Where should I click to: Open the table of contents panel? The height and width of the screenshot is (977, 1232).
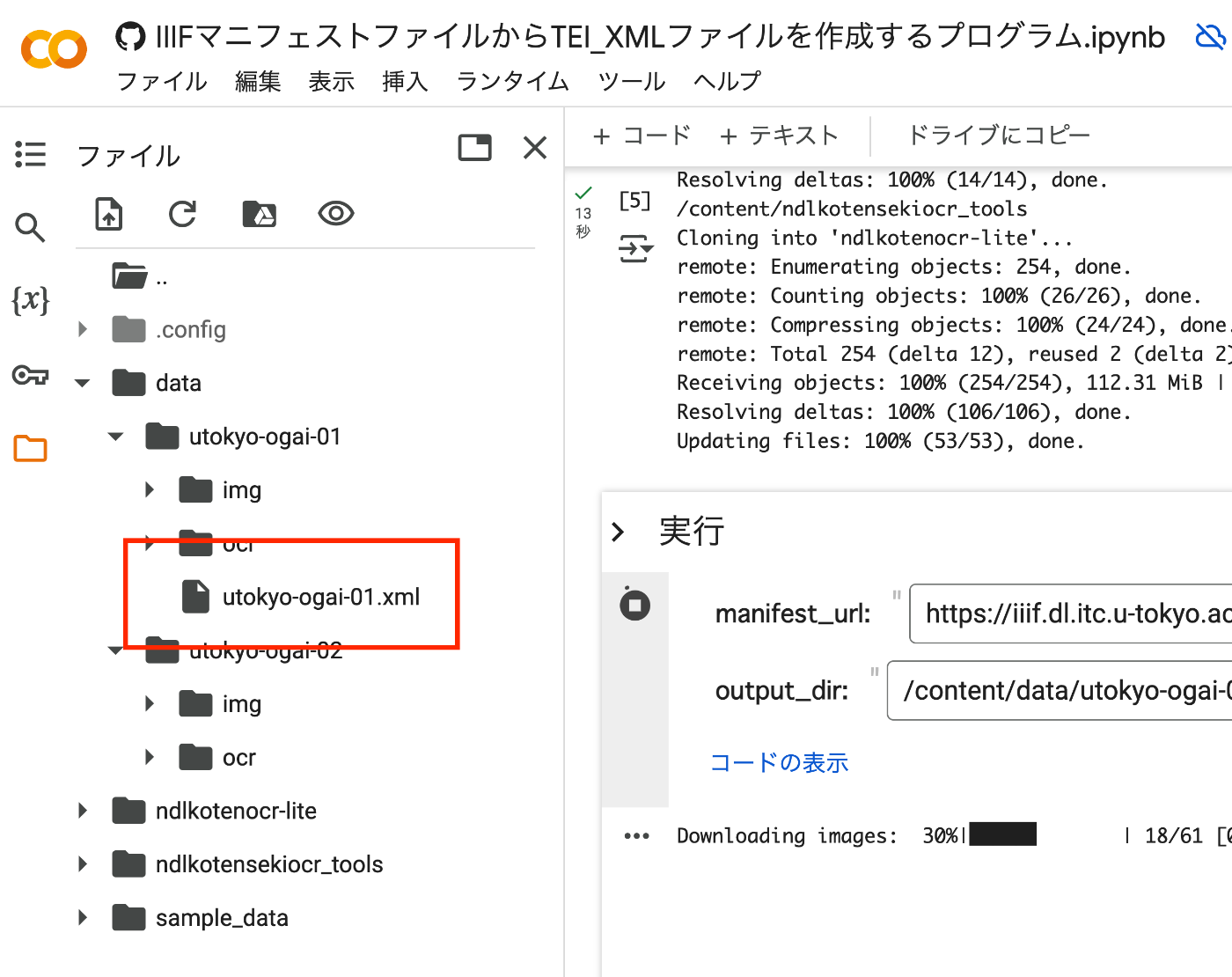(x=30, y=154)
